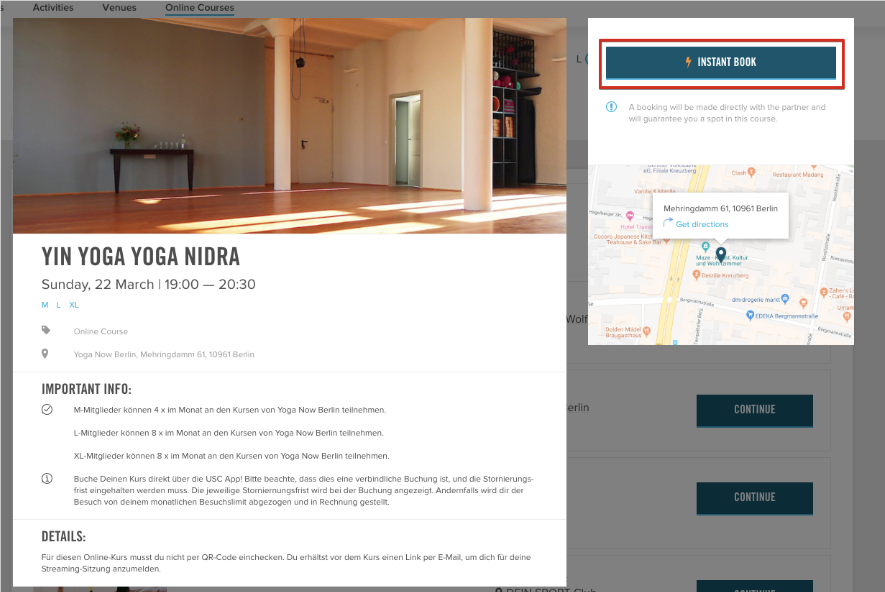Viewport: 885px width, 592px height.
Task: Click the dark venue marker pin on the map
Action: (721, 253)
